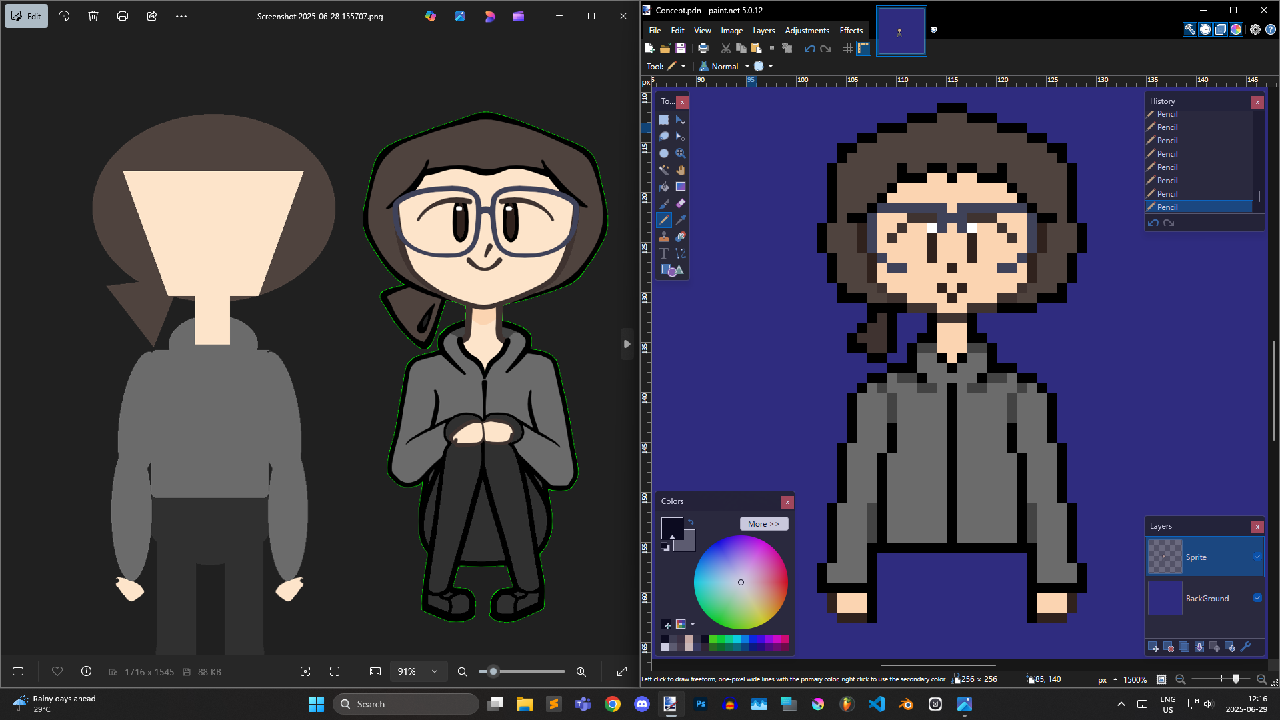Expand the image list arrow beside thumbnail
This screenshot has width=1280, height=720.
tap(934, 30)
